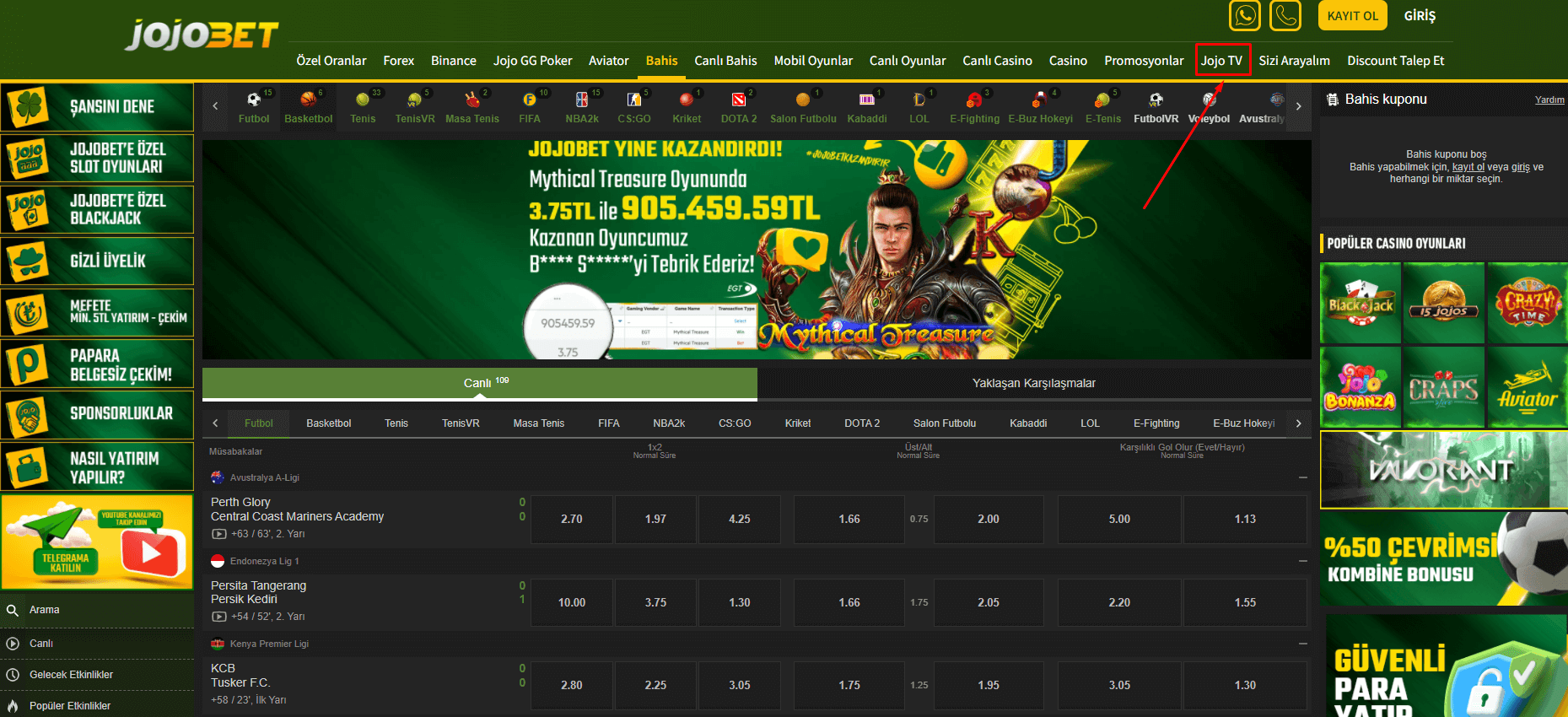
Task: Click the live stream icon for Perth Glory
Action: pos(219,534)
